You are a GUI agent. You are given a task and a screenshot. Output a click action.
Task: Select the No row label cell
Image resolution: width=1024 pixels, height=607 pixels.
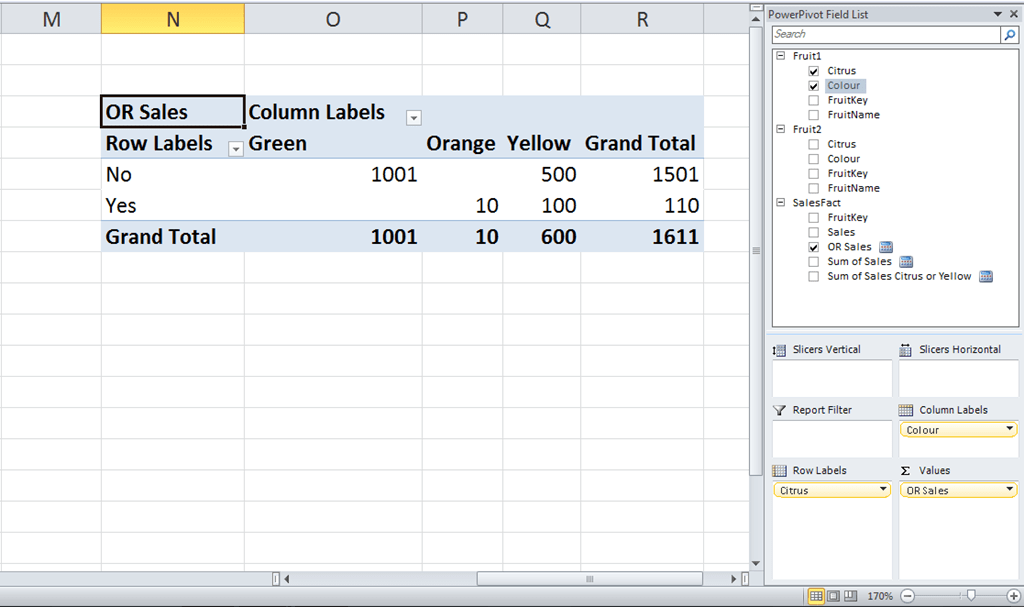click(173, 174)
